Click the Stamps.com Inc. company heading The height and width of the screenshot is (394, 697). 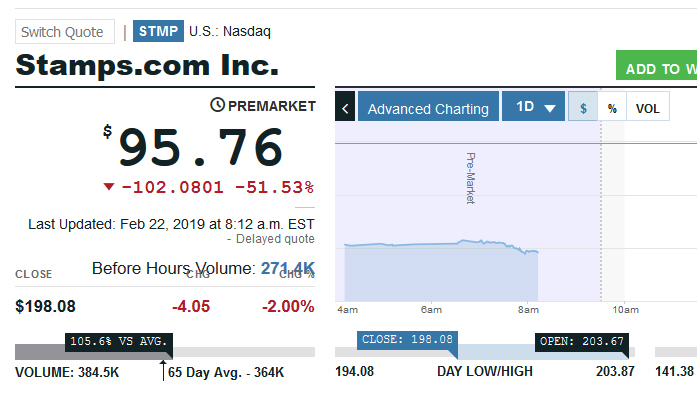click(147, 65)
